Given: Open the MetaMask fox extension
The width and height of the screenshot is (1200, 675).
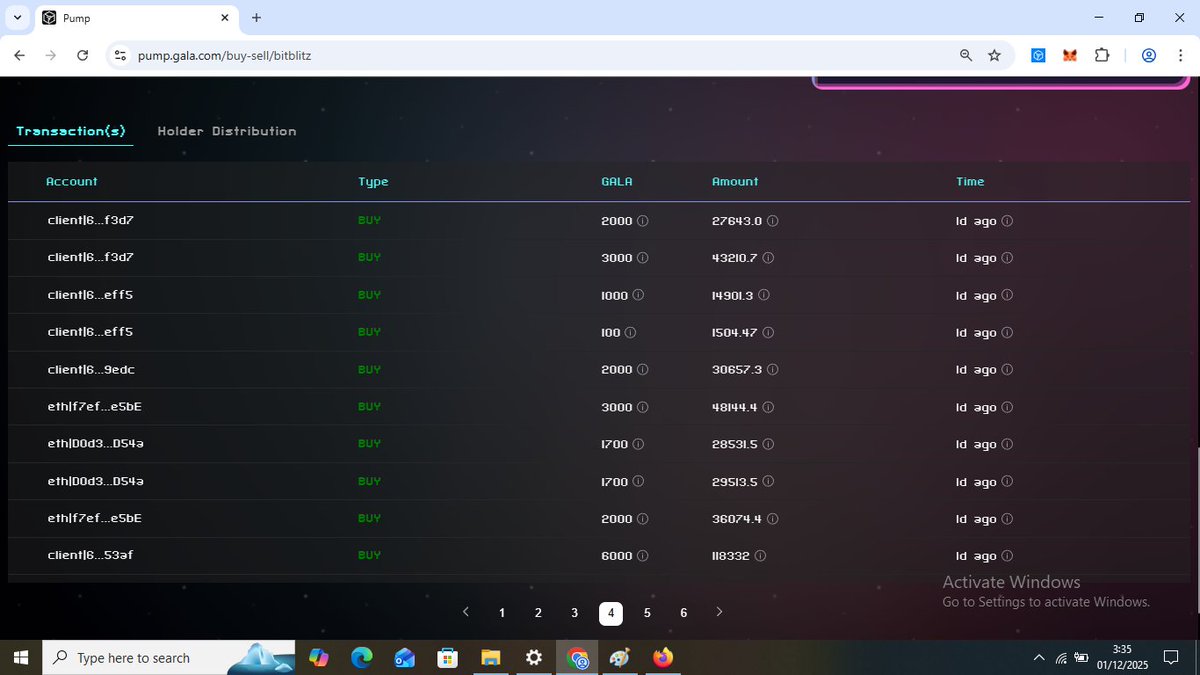Looking at the screenshot, I should pos(1070,56).
